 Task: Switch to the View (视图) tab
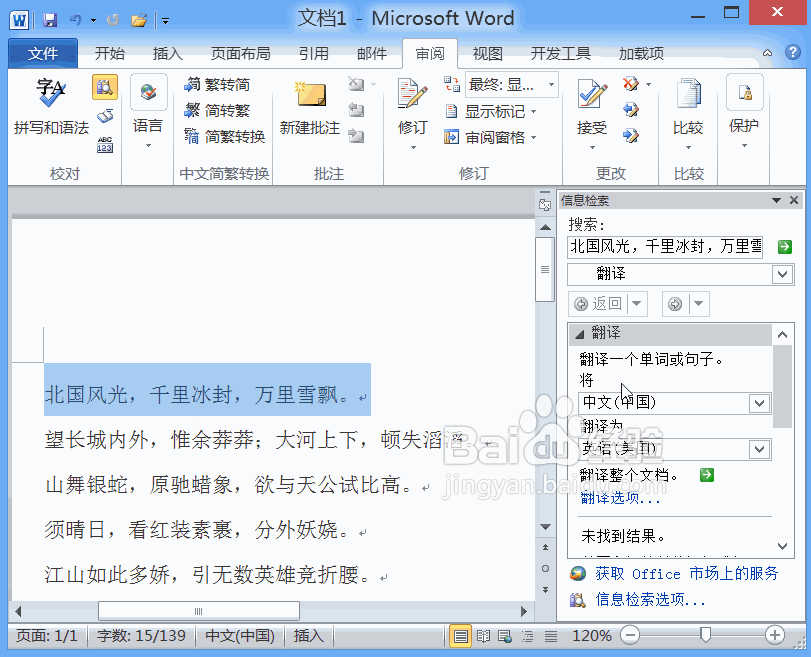pyautogui.click(x=487, y=53)
